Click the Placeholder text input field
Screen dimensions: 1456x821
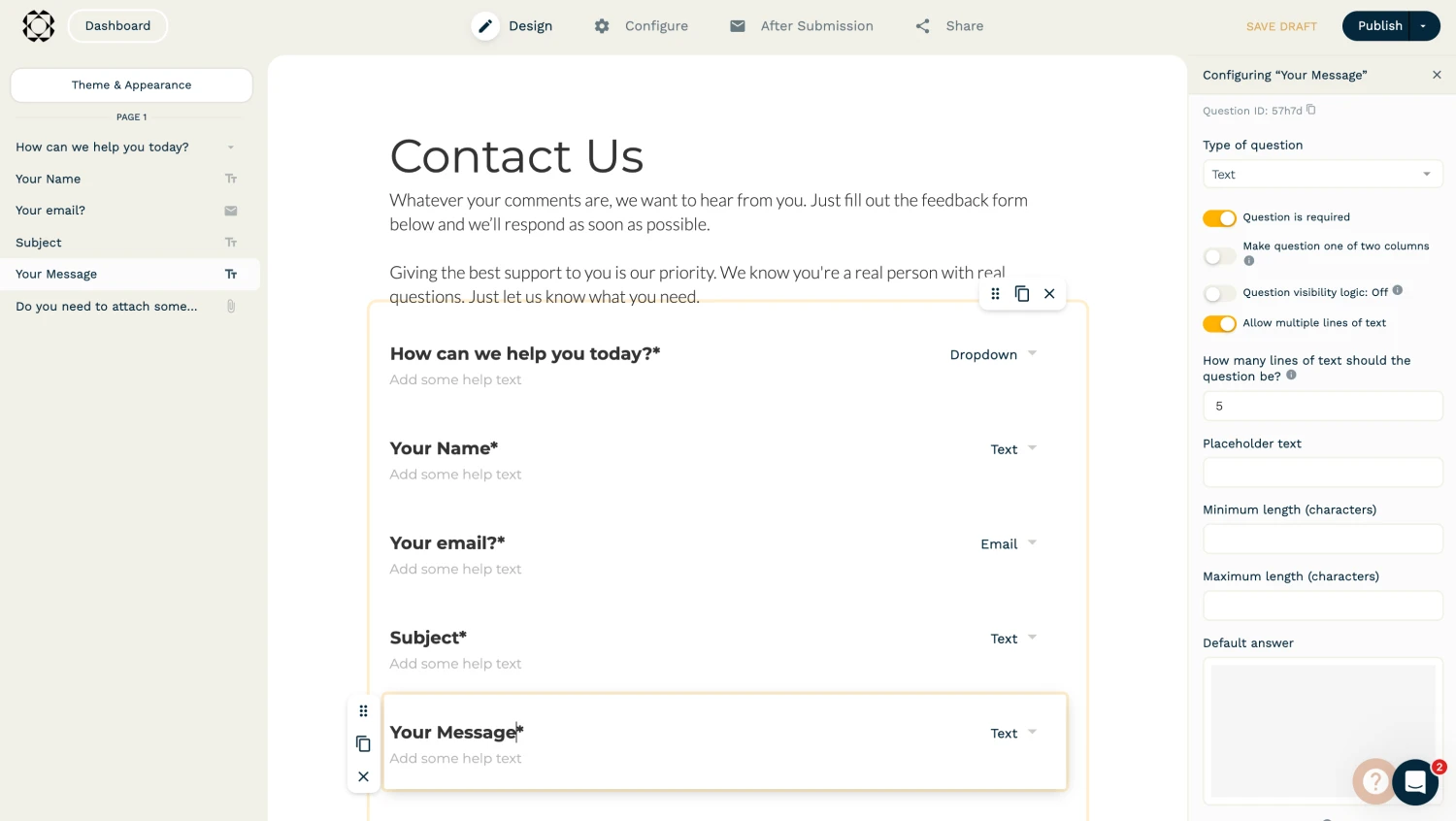pyautogui.click(x=1322, y=473)
